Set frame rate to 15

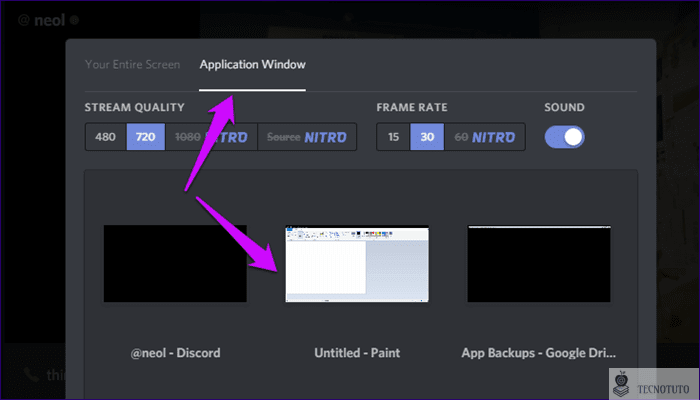(393, 137)
